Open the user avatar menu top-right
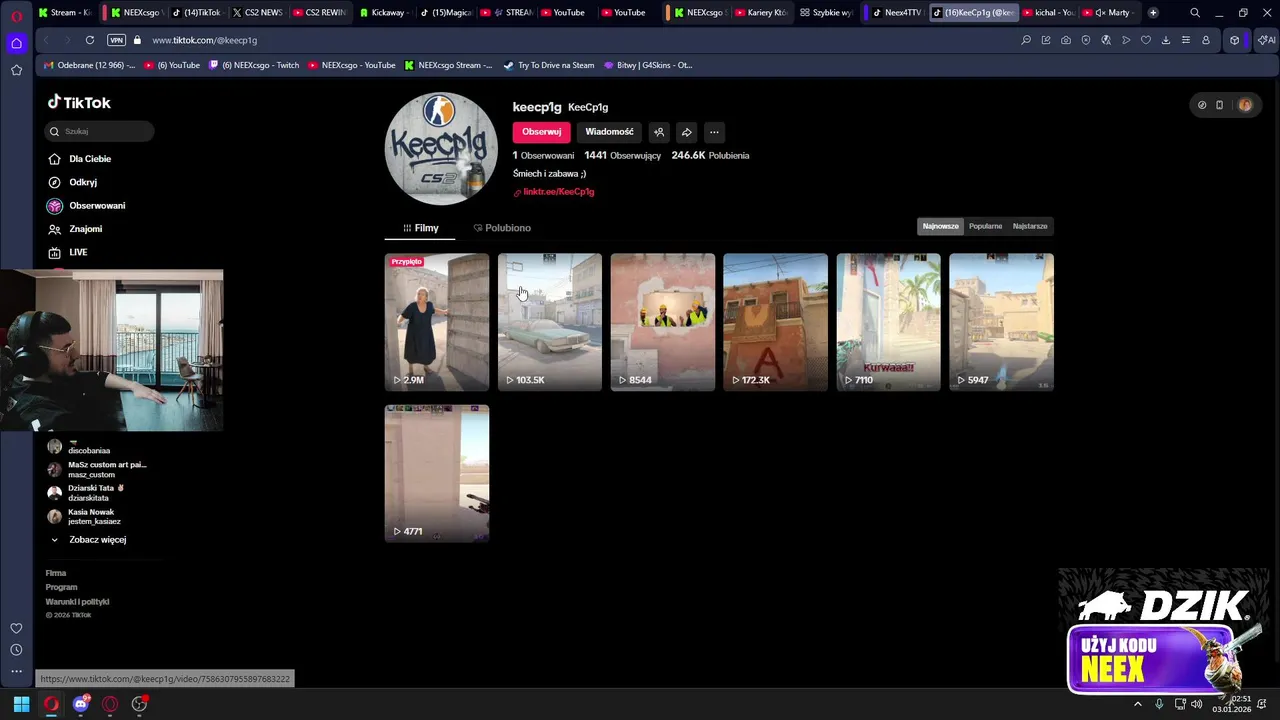Image resolution: width=1280 pixels, height=720 pixels. pos(1244,105)
